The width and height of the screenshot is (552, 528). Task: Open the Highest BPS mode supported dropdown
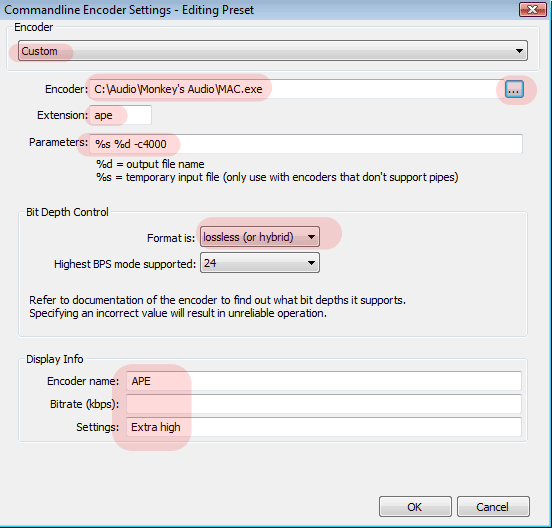click(x=260, y=263)
